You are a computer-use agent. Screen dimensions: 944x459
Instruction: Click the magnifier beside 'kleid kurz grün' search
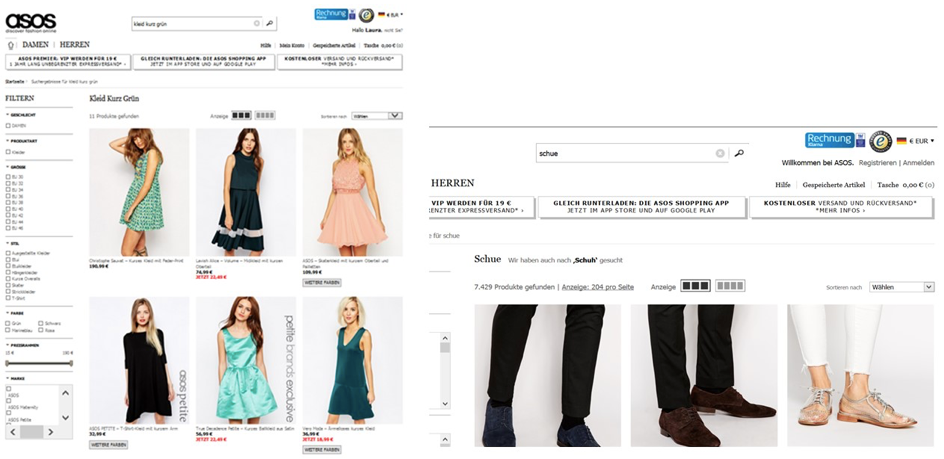coord(270,23)
